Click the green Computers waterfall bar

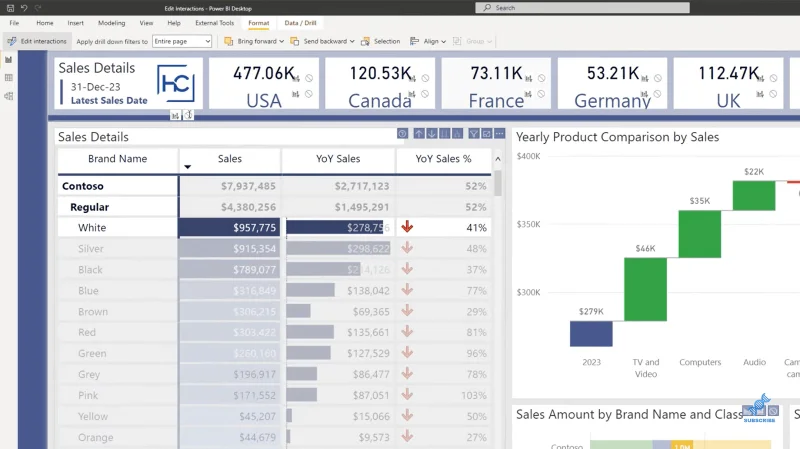(699, 234)
